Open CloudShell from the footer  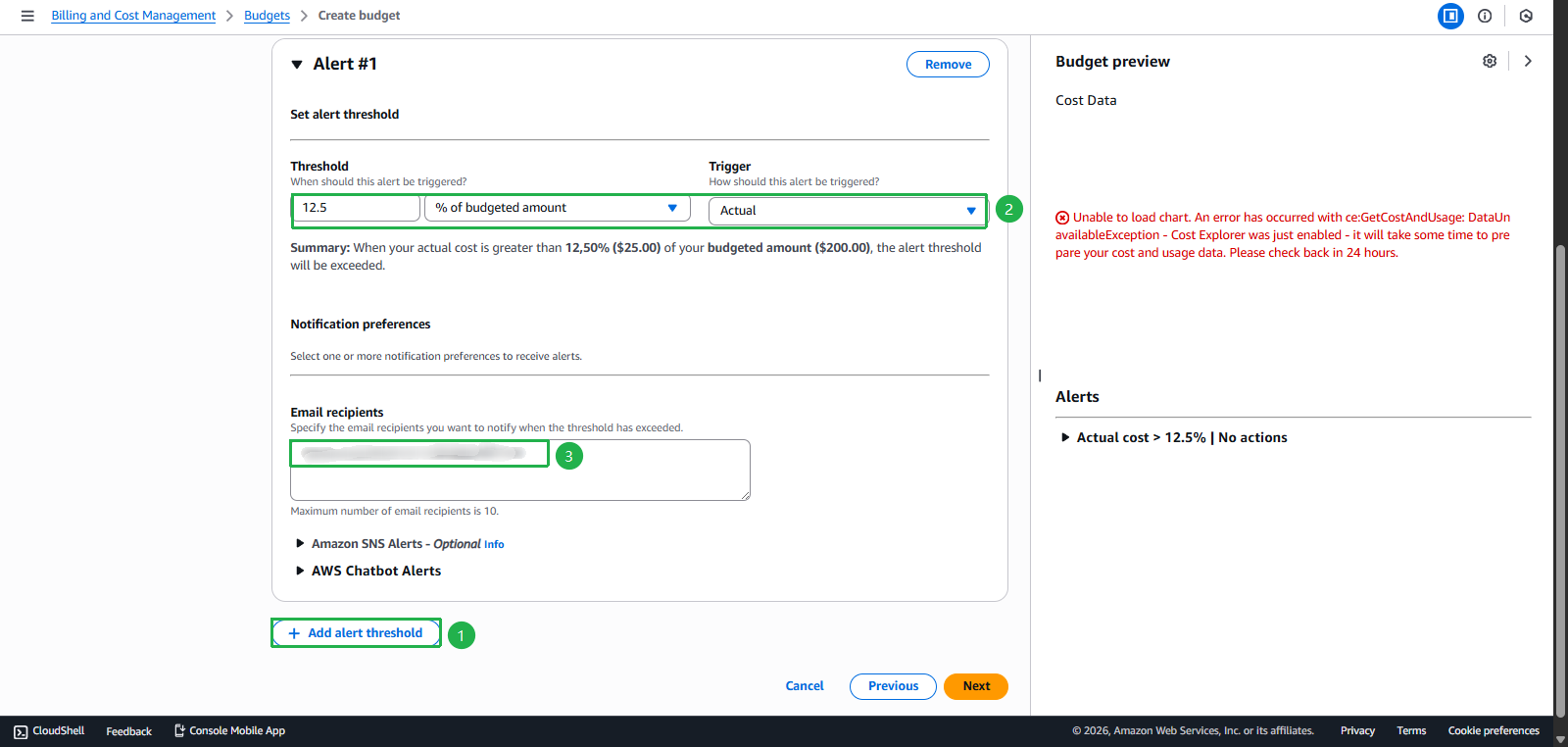[49, 731]
